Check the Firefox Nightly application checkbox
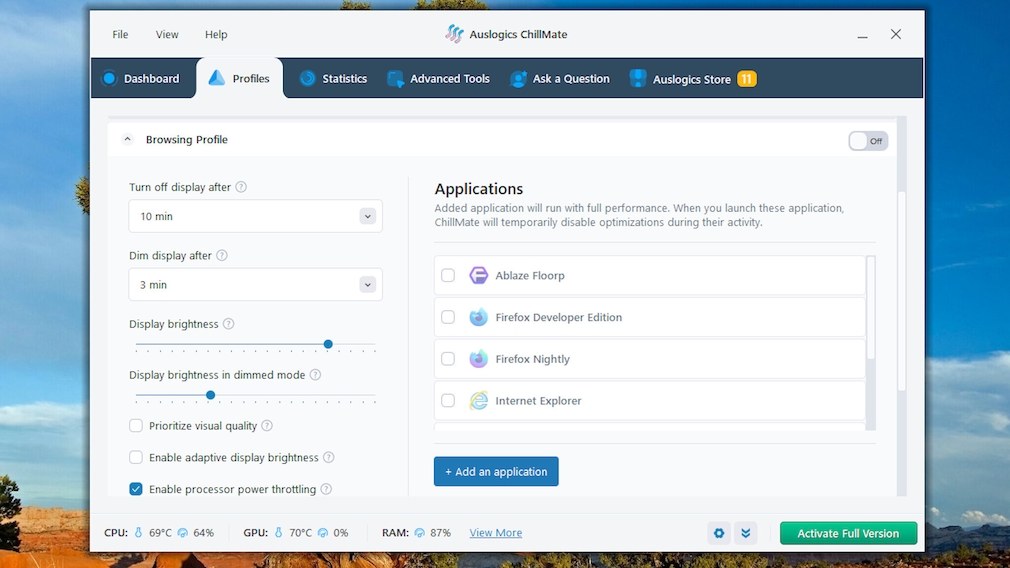The height and width of the screenshot is (568, 1010). click(448, 359)
